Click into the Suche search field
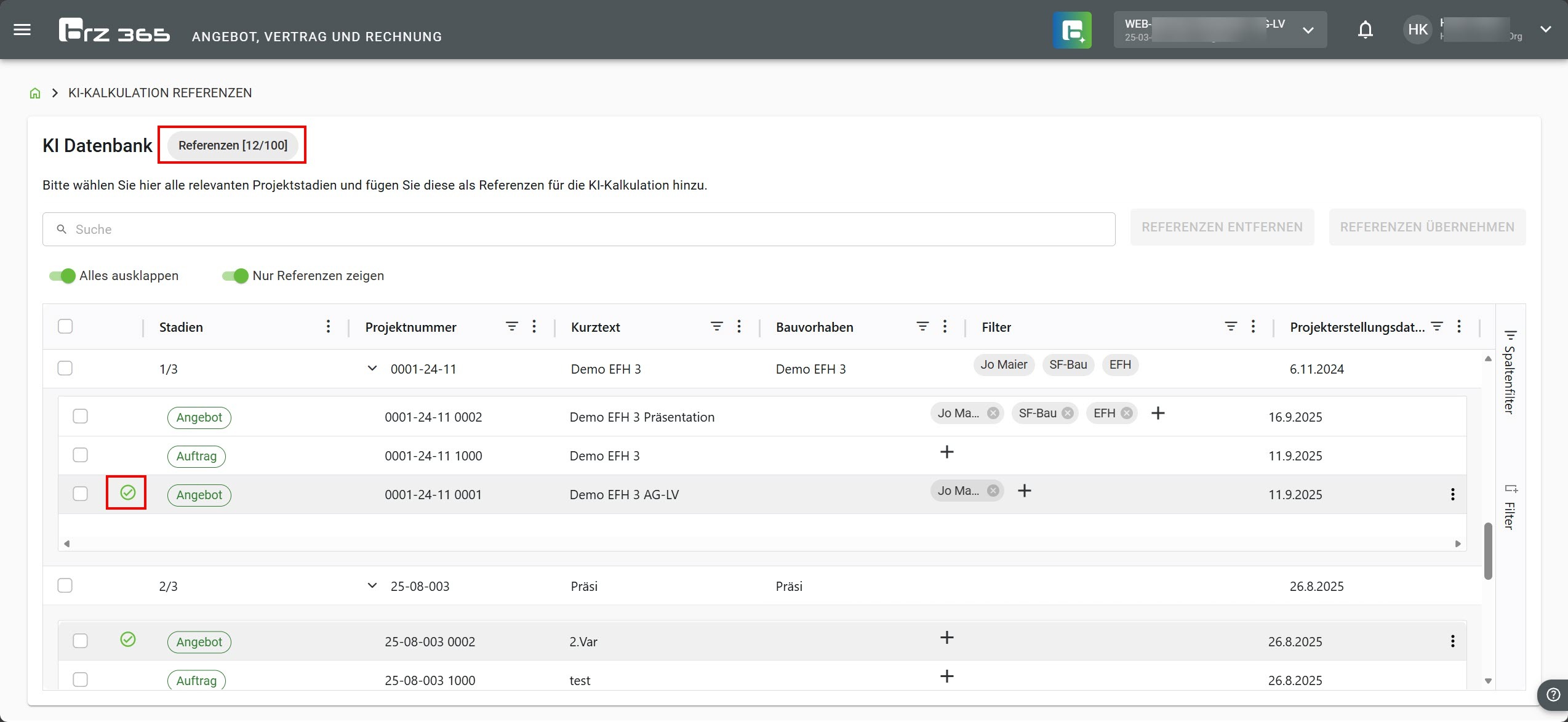1568x722 pixels. (578, 230)
